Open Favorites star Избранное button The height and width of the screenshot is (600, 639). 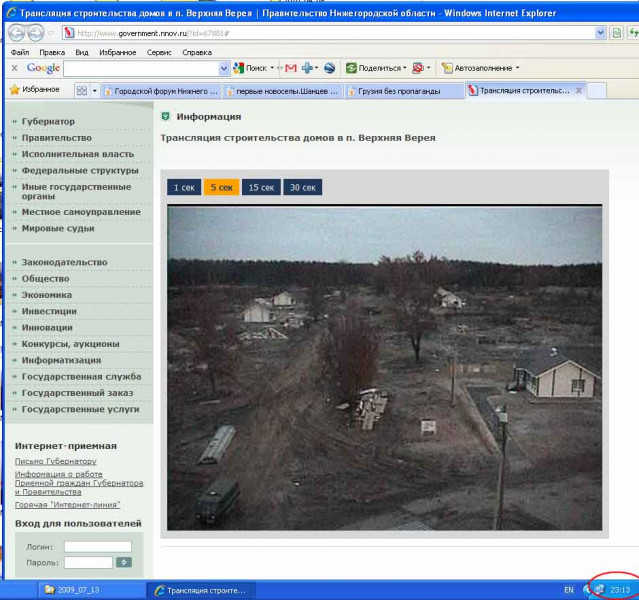(35, 89)
